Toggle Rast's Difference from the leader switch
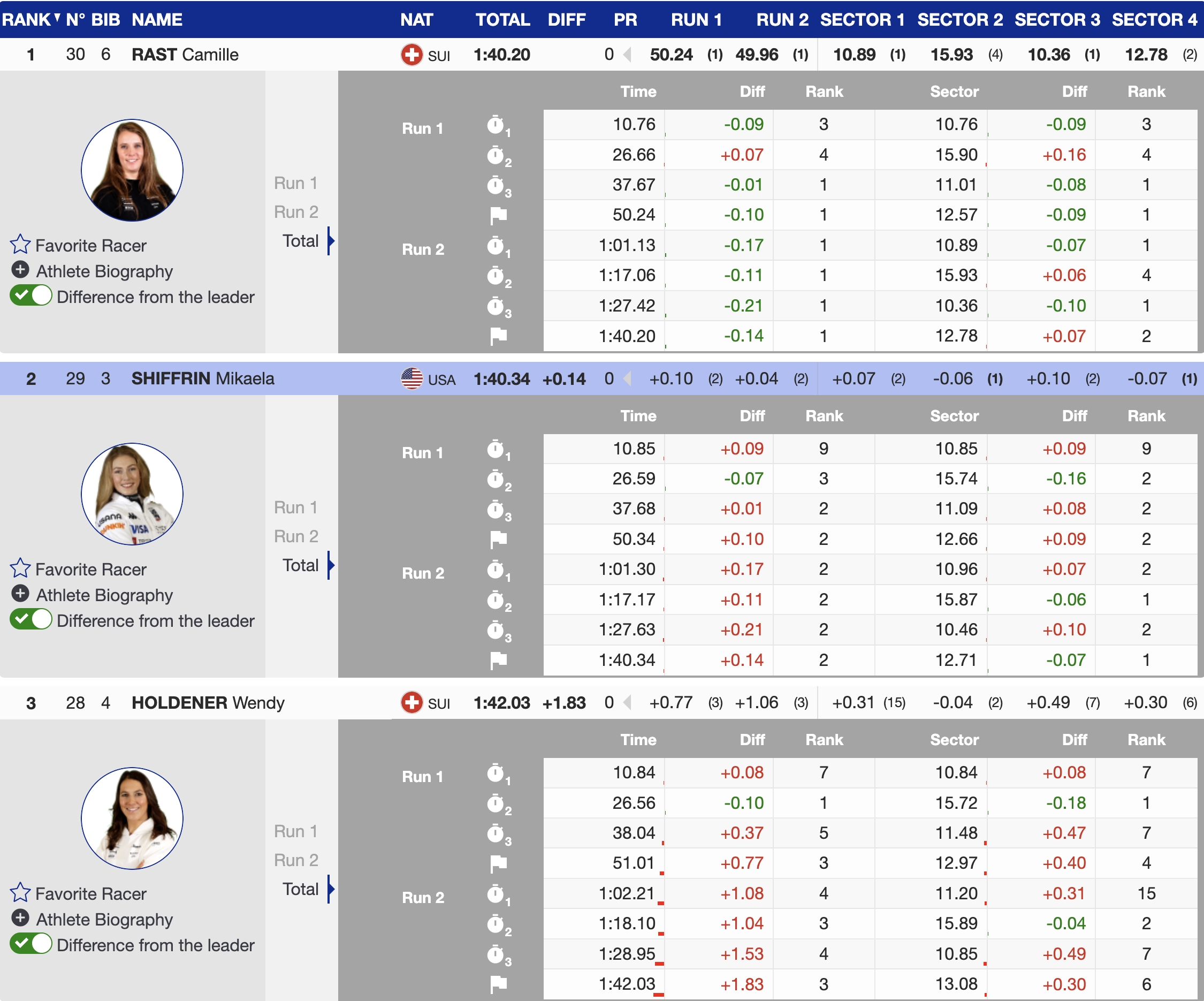The width and height of the screenshot is (1204, 1001). pyautogui.click(x=31, y=296)
